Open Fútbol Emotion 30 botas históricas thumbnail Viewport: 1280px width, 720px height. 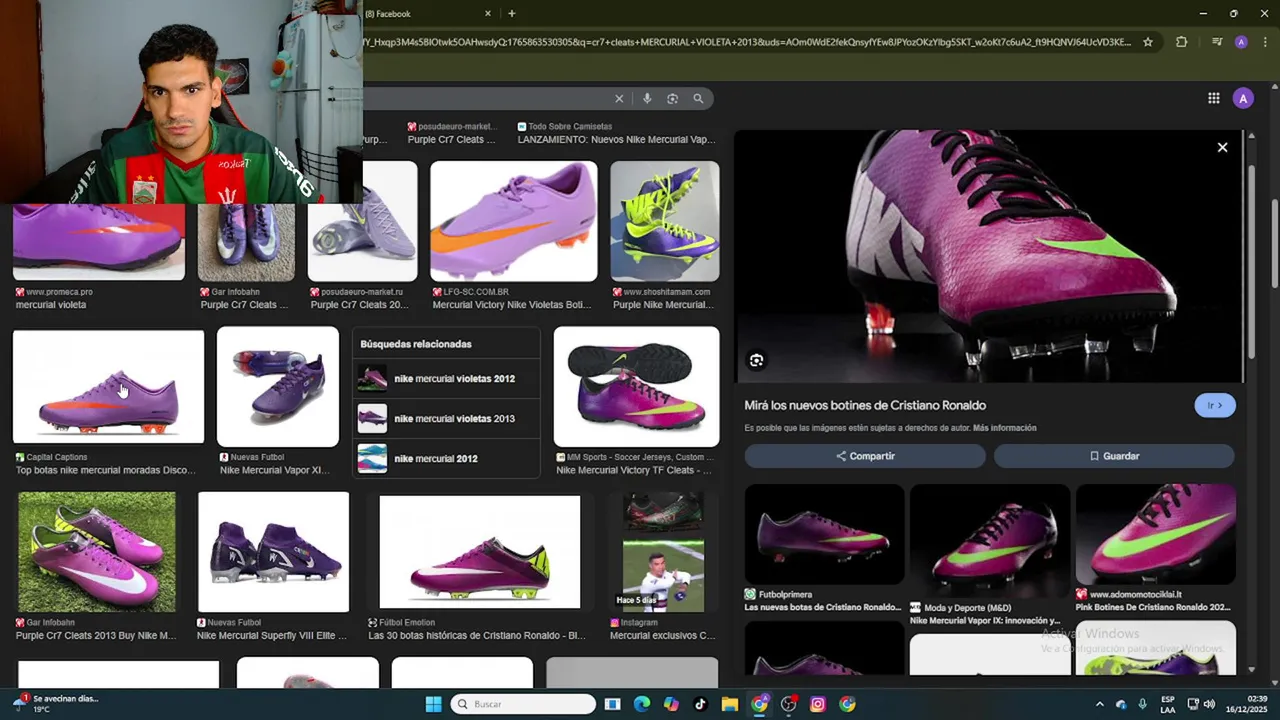[480, 552]
